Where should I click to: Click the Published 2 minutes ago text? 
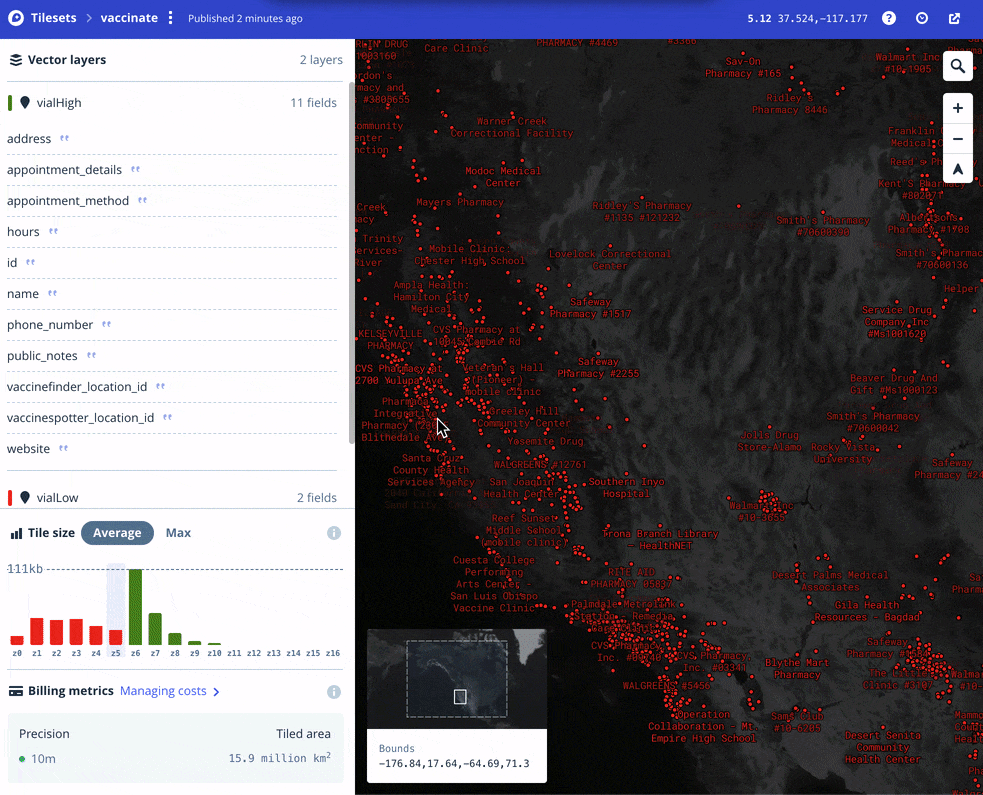point(245,18)
